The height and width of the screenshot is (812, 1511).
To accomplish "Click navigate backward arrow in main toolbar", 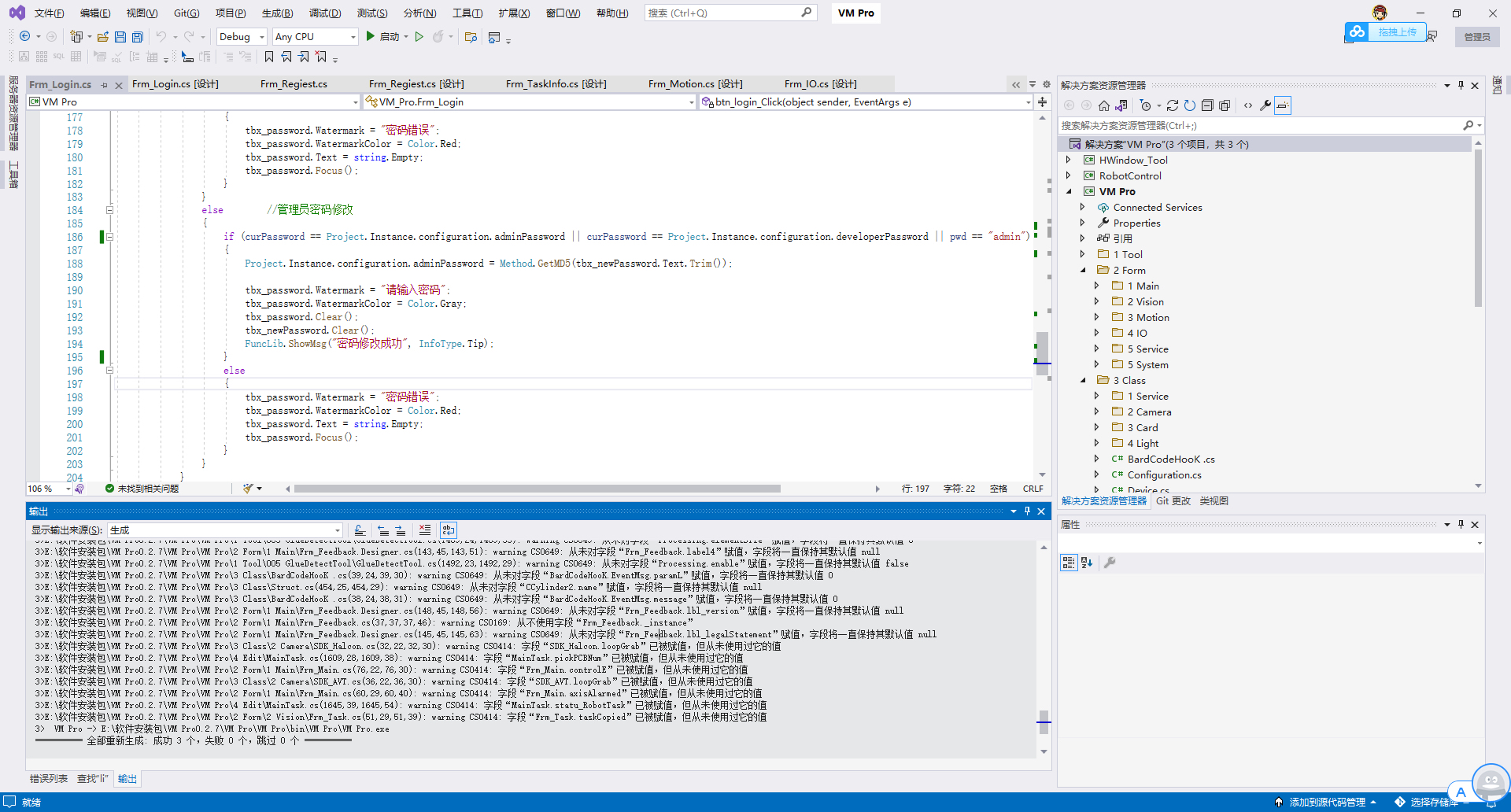I will pyautogui.click(x=25, y=37).
